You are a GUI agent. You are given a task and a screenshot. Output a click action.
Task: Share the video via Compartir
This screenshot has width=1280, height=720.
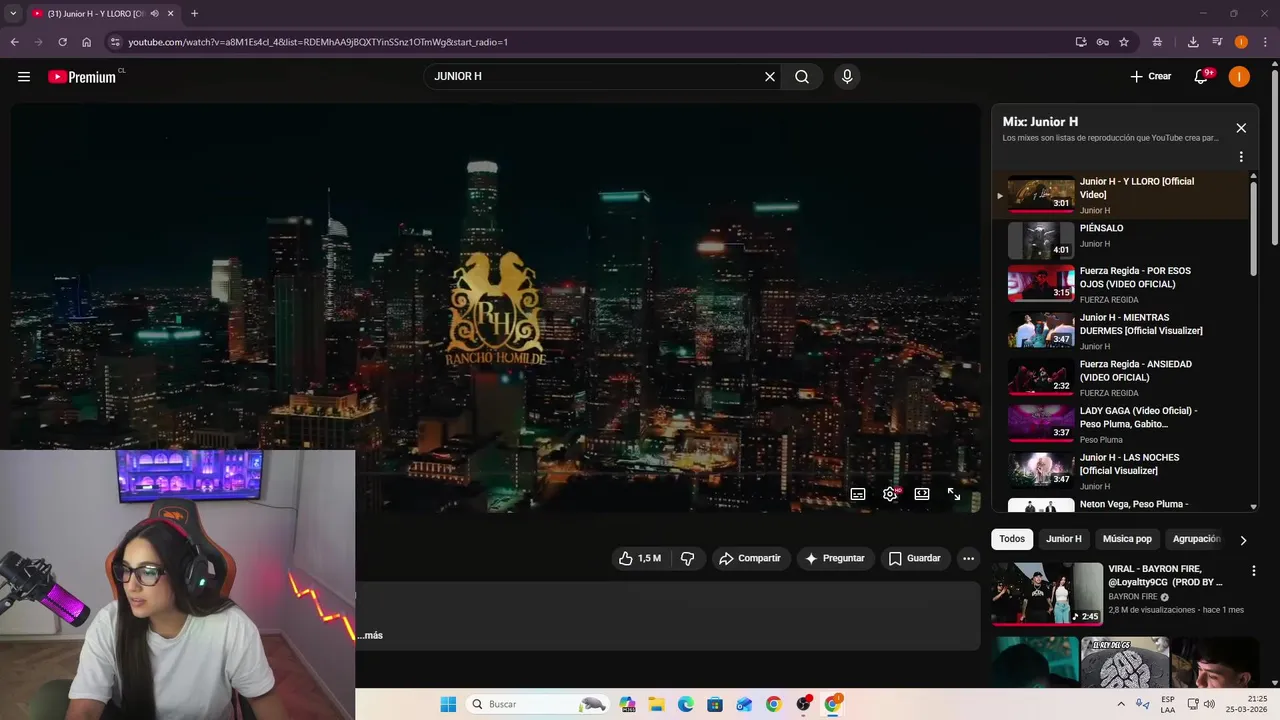click(750, 558)
